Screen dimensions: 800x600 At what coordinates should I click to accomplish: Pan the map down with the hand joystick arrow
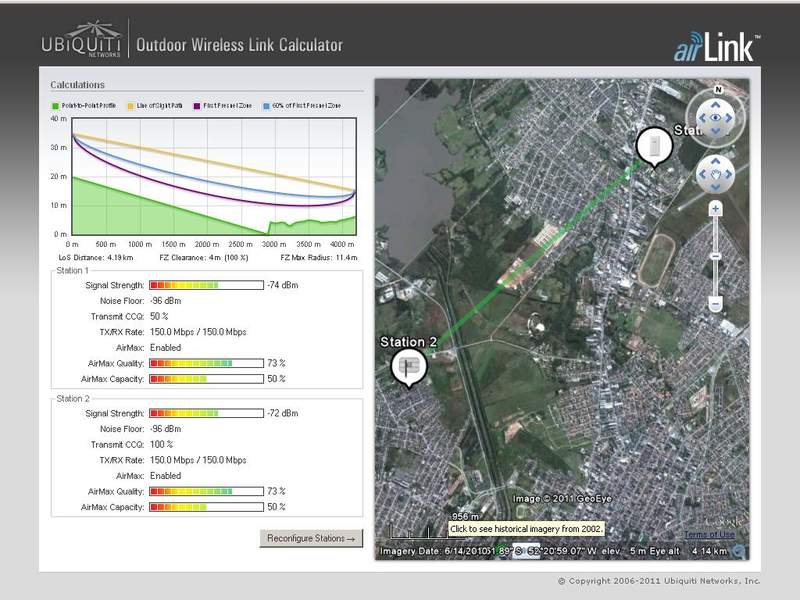click(715, 187)
